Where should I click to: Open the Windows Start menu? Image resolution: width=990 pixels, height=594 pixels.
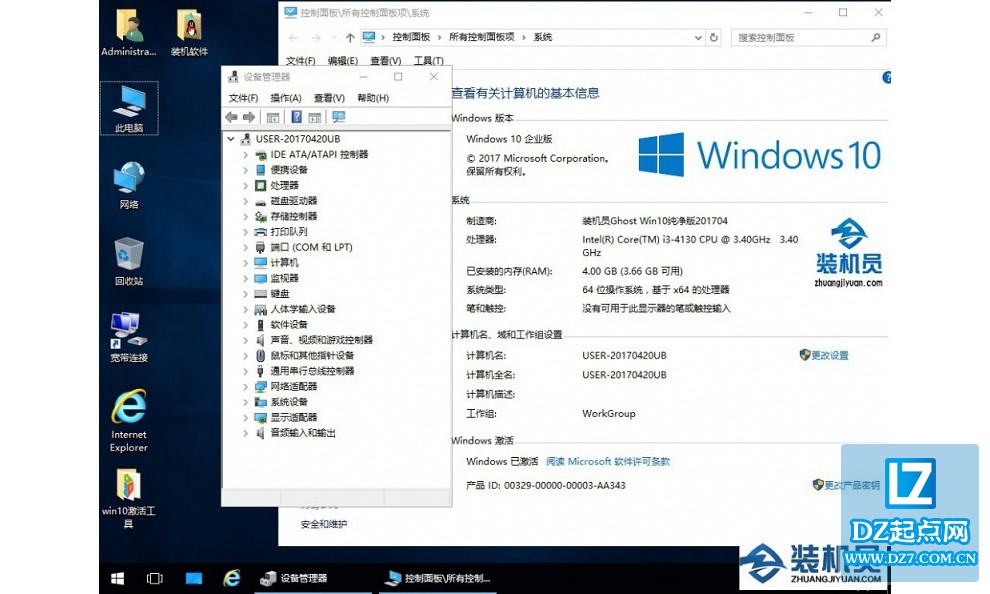click(x=117, y=578)
